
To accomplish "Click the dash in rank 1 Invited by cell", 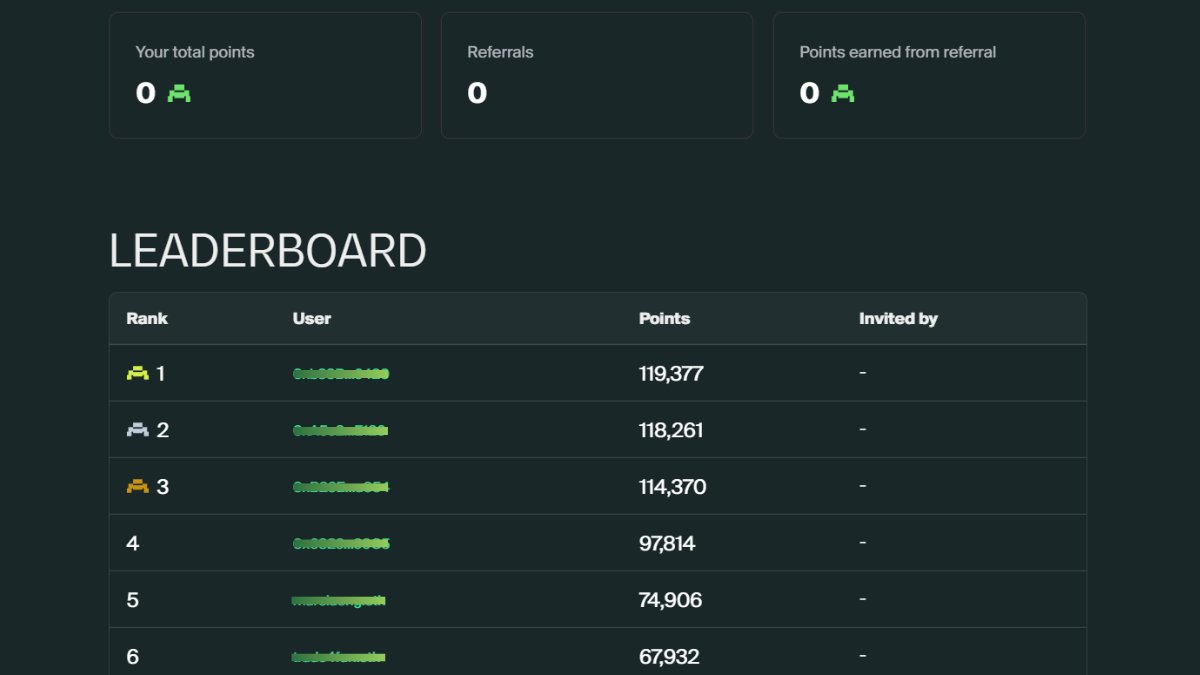I will click(x=861, y=373).
